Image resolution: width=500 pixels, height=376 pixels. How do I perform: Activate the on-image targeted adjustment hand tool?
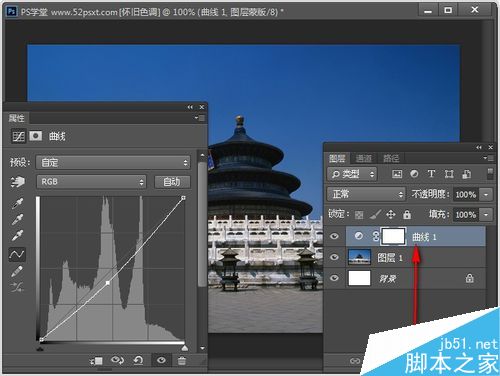(x=18, y=182)
